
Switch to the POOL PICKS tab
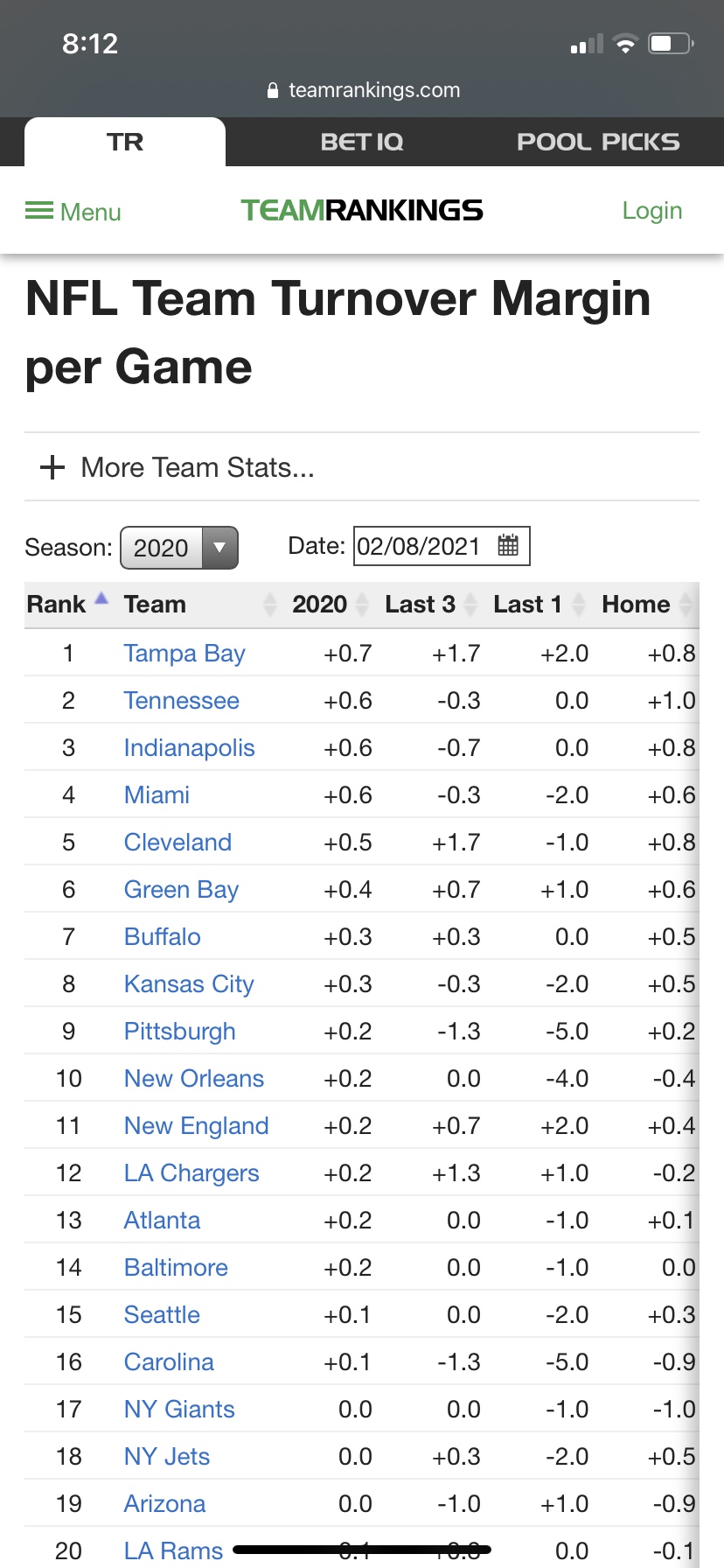coord(598,142)
